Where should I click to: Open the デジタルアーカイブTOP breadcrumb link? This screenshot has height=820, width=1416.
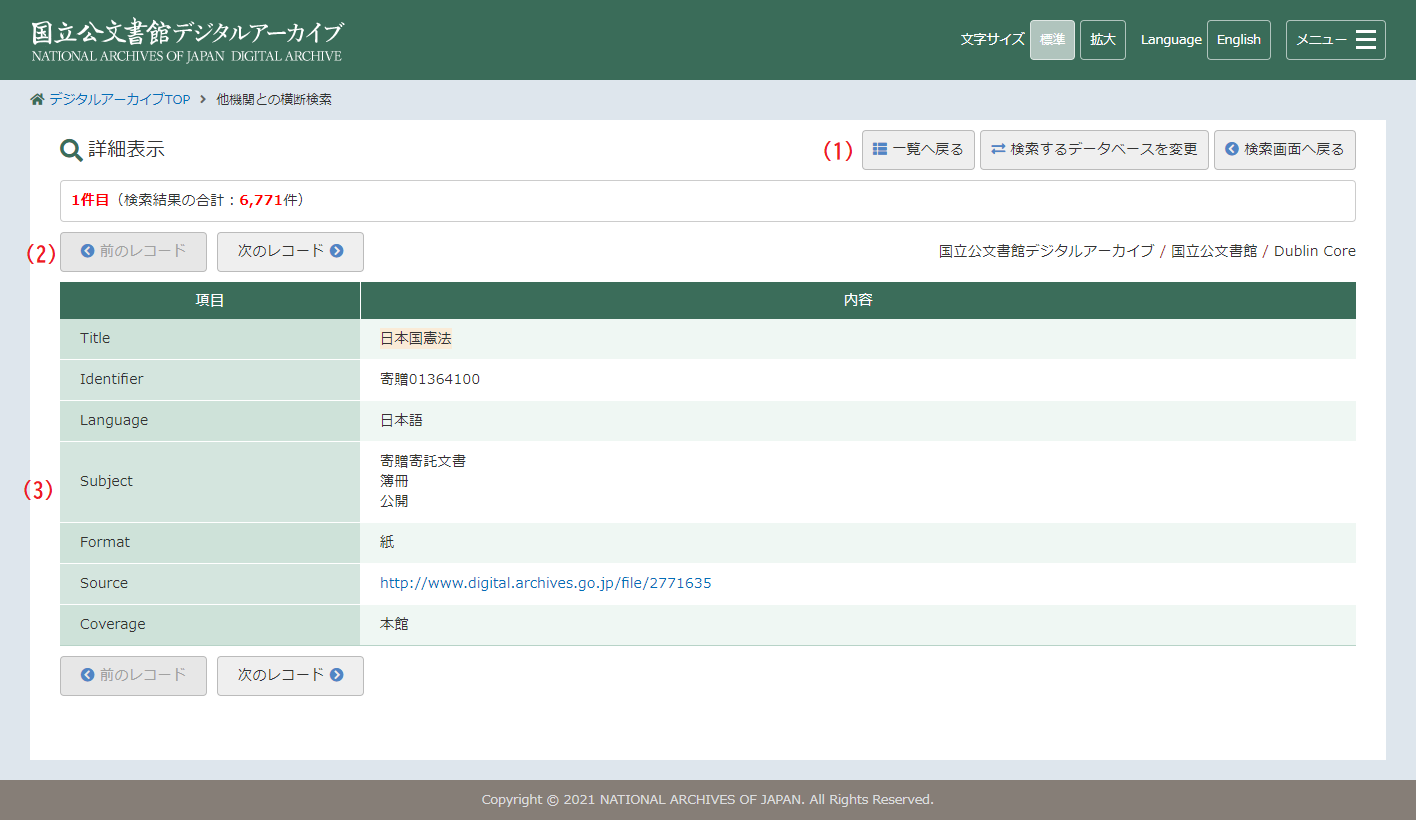coord(119,100)
